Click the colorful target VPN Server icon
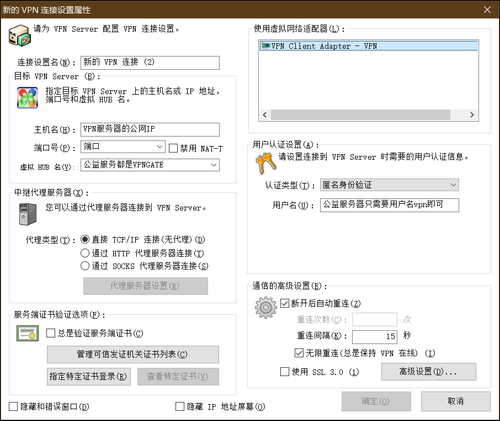This screenshot has width=500, height=421. point(27,98)
